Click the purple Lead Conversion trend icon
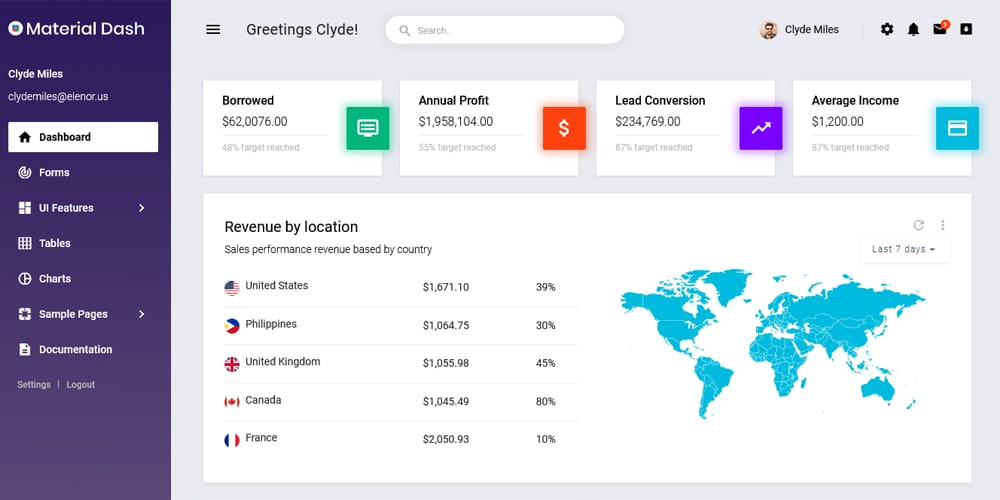This screenshot has height=500, width=1000. [x=760, y=128]
